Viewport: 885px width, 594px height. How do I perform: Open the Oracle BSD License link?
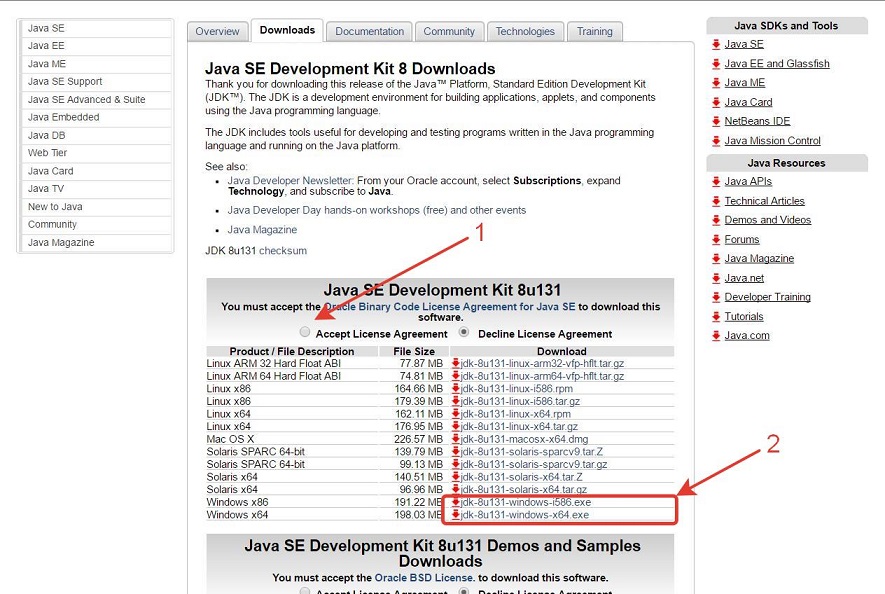tap(424, 578)
